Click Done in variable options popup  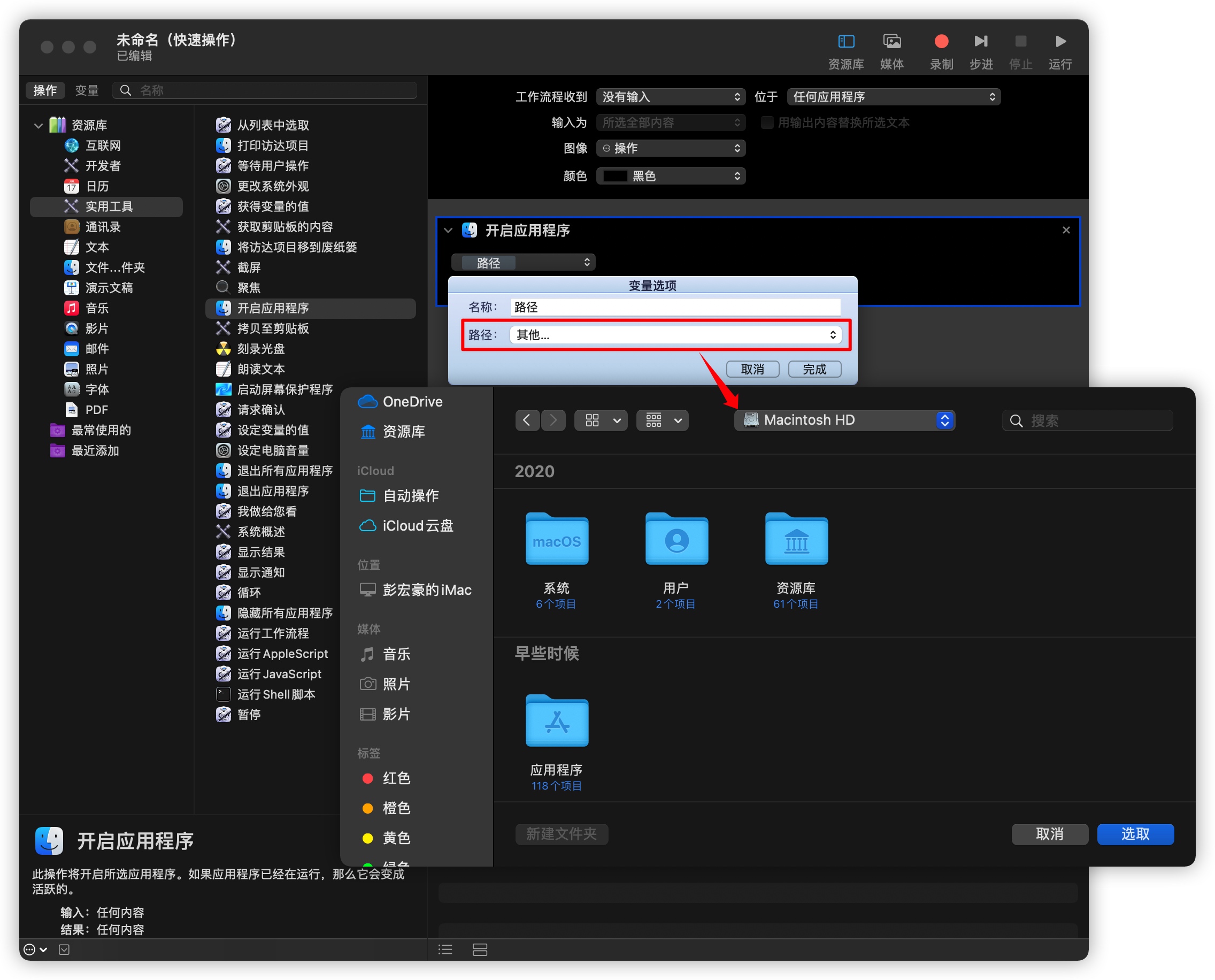[814, 369]
